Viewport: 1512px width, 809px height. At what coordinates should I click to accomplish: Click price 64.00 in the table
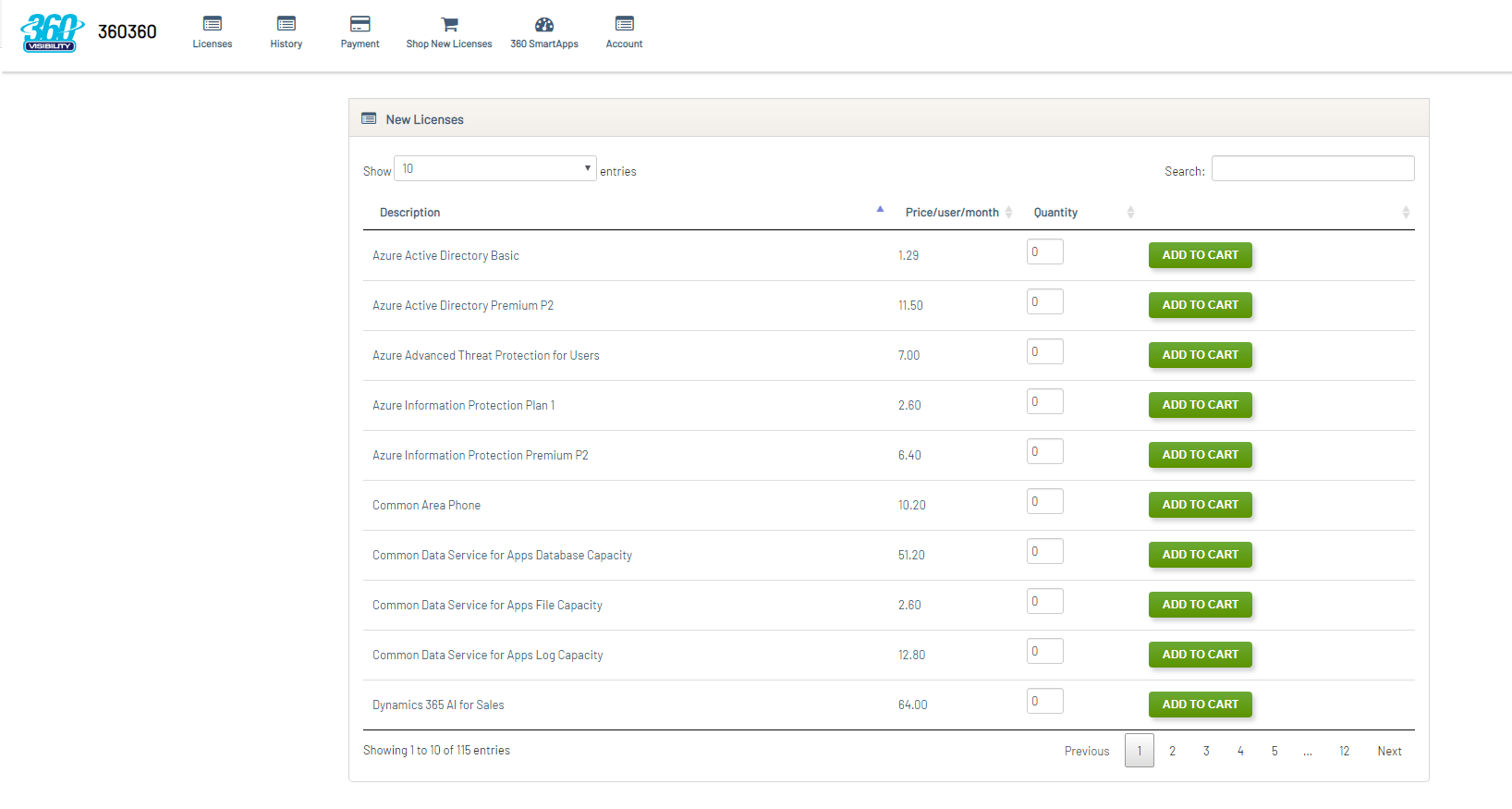click(913, 705)
